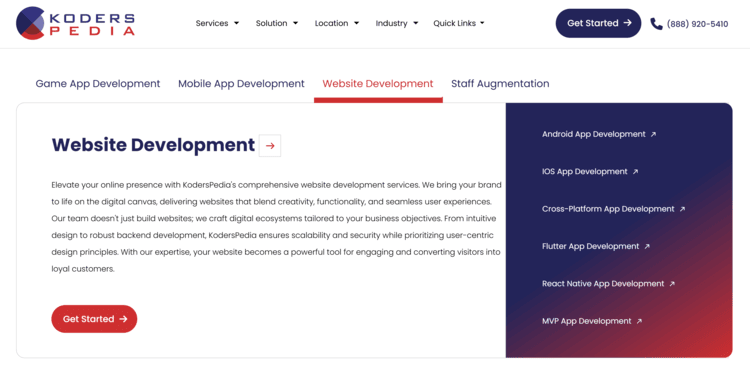The image size is (750, 372).
Task: Expand the Quick Links dropdown
Action: [x=459, y=23]
